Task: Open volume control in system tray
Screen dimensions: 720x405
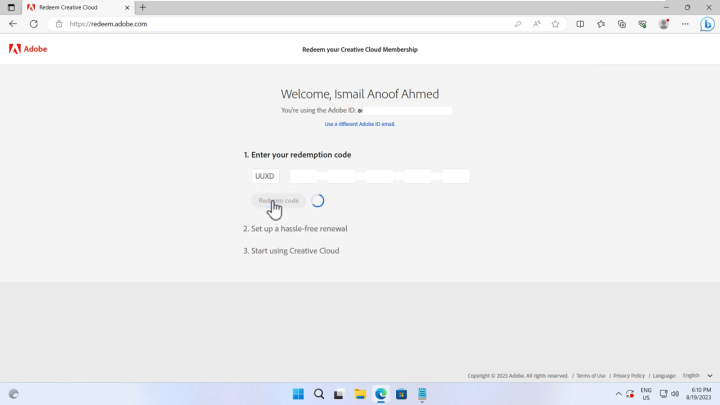Action: [x=675, y=394]
